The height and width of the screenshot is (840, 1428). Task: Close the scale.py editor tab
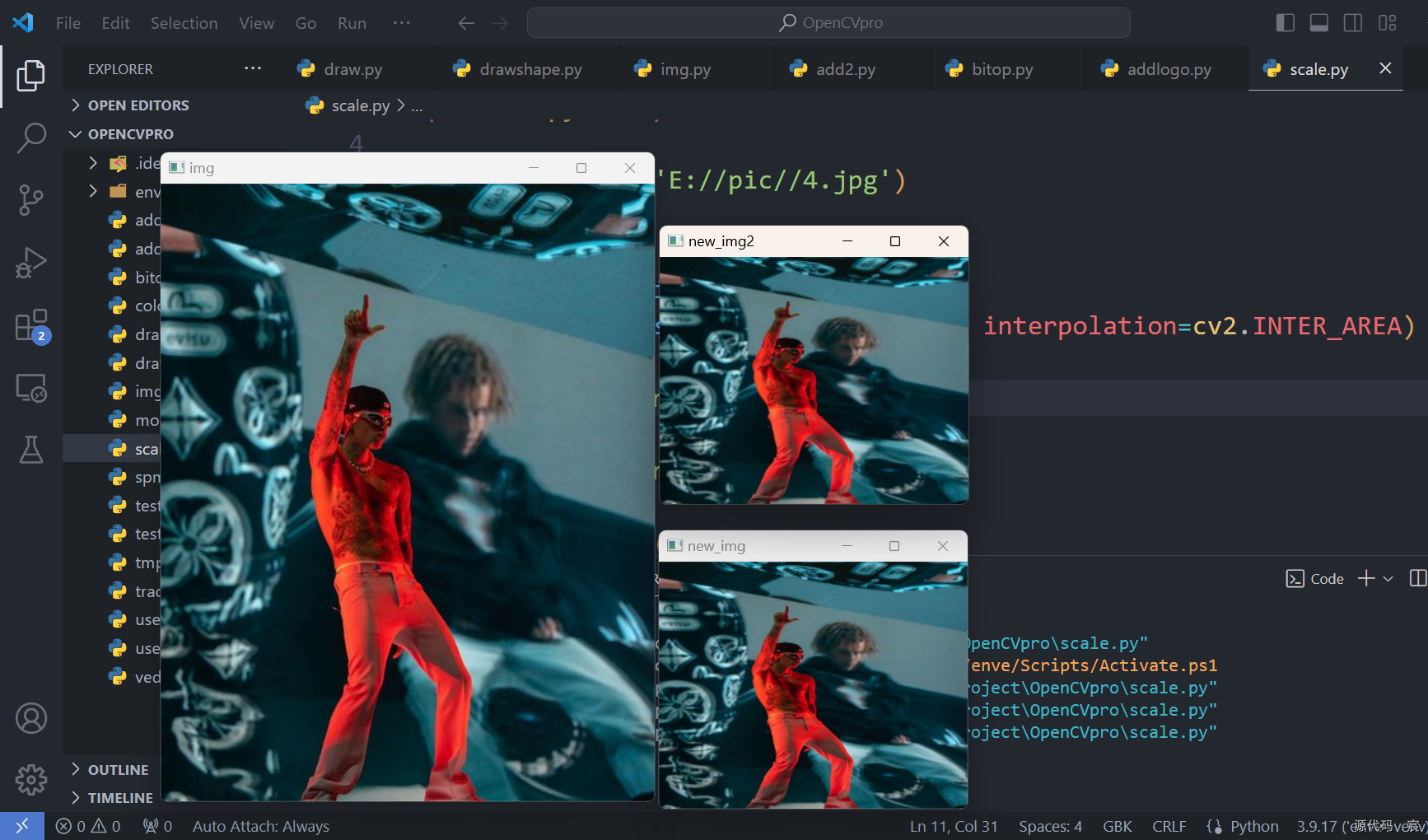1385,68
